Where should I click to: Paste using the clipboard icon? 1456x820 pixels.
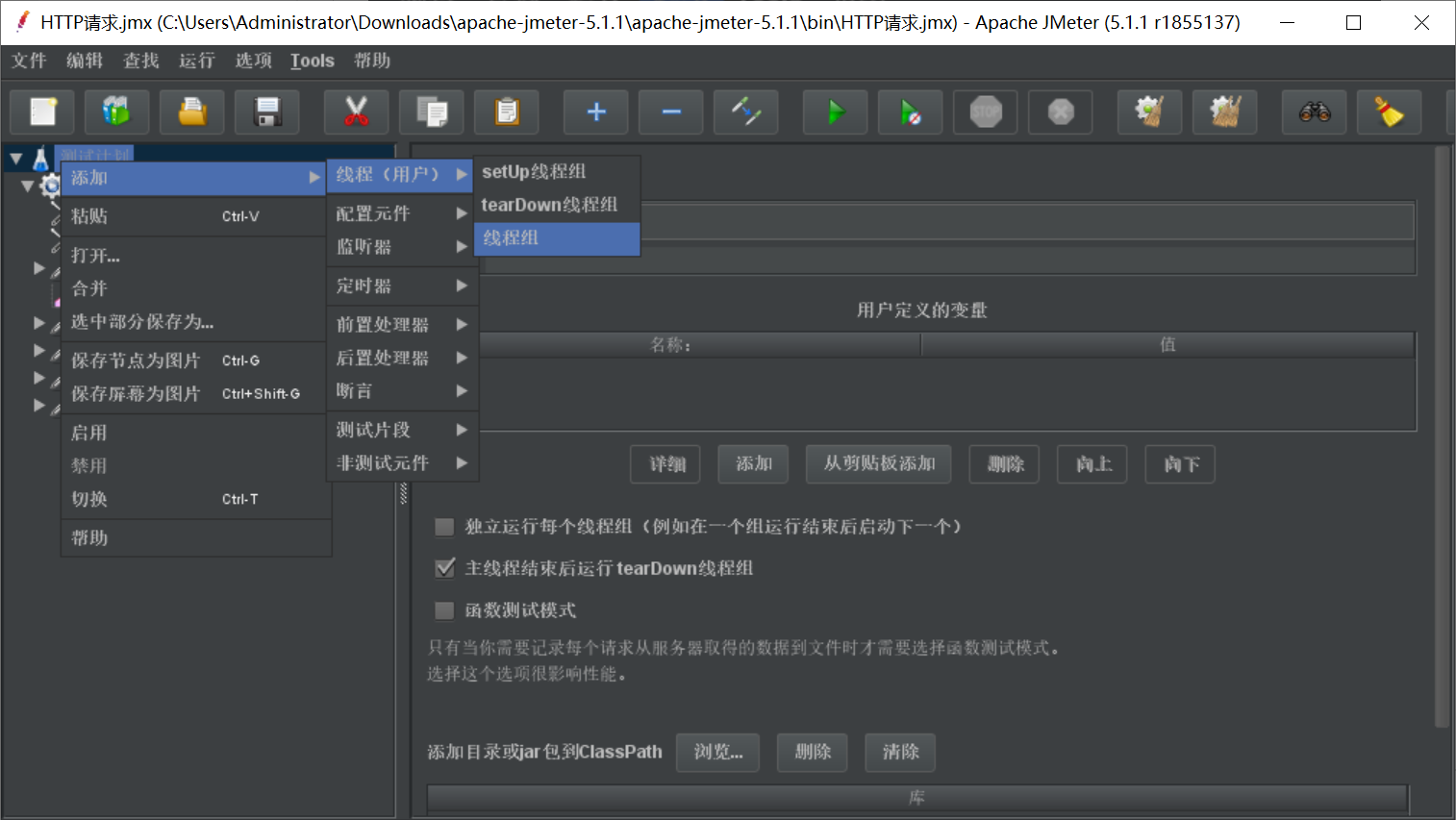pos(507,112)
